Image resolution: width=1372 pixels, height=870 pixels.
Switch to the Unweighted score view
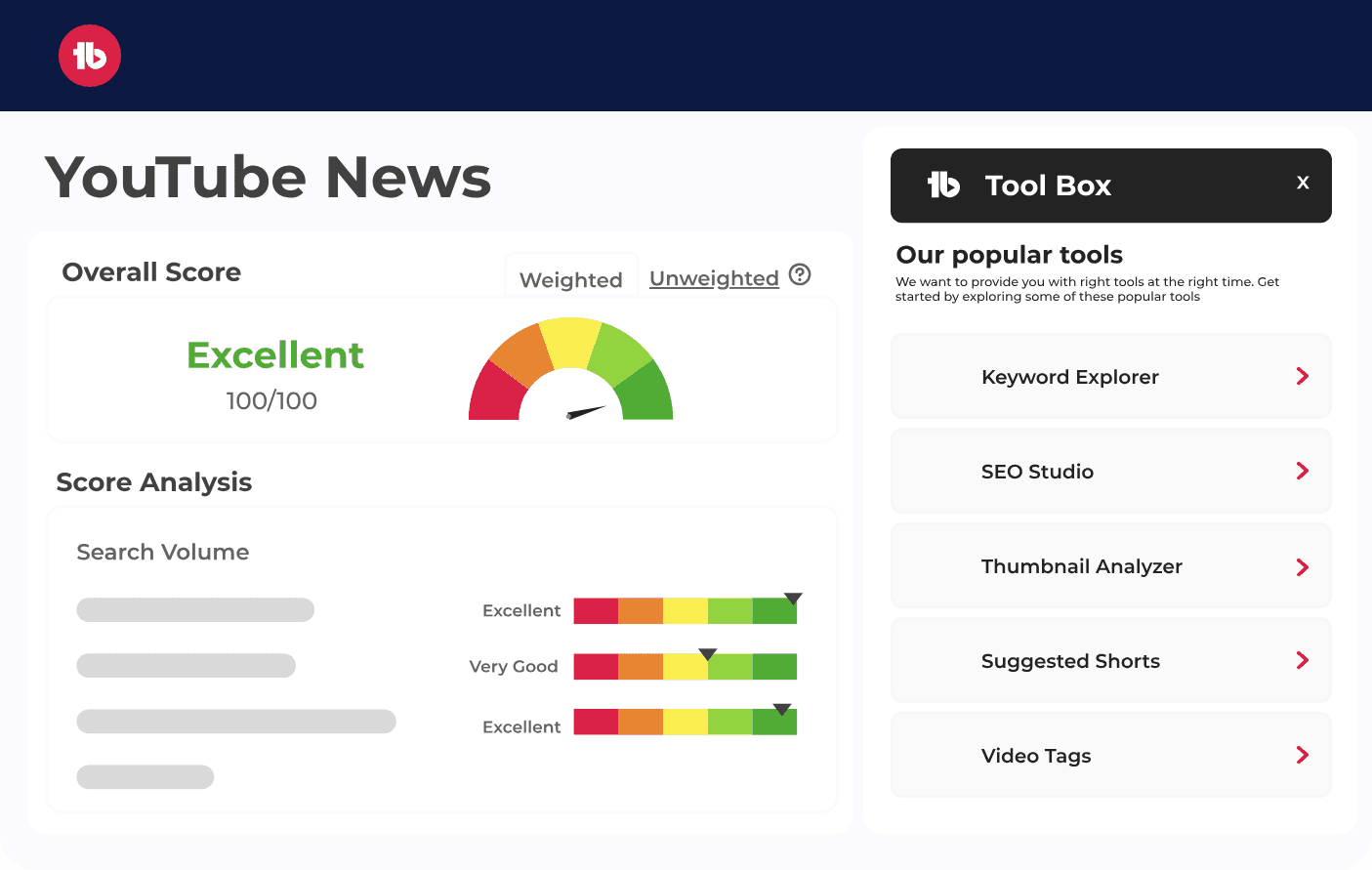pyautogui.click(x=714, y=278)
